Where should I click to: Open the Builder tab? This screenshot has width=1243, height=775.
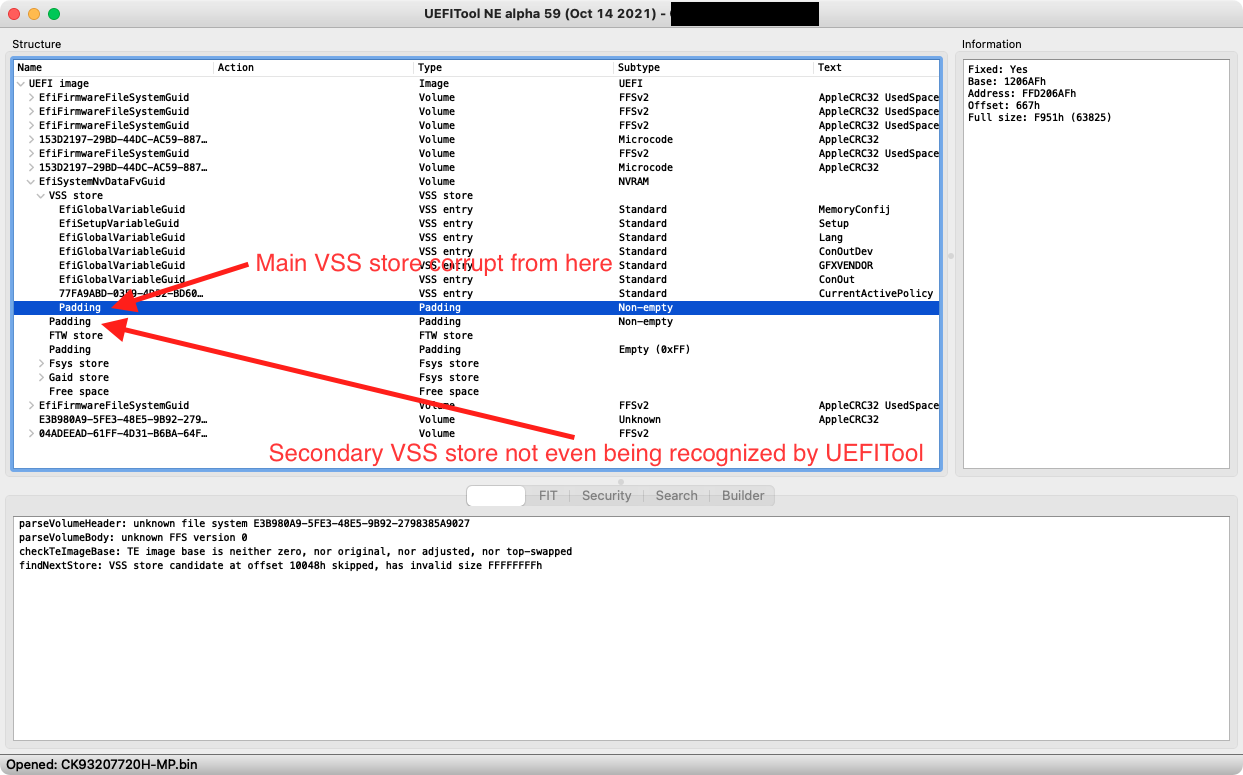(743, 495)
